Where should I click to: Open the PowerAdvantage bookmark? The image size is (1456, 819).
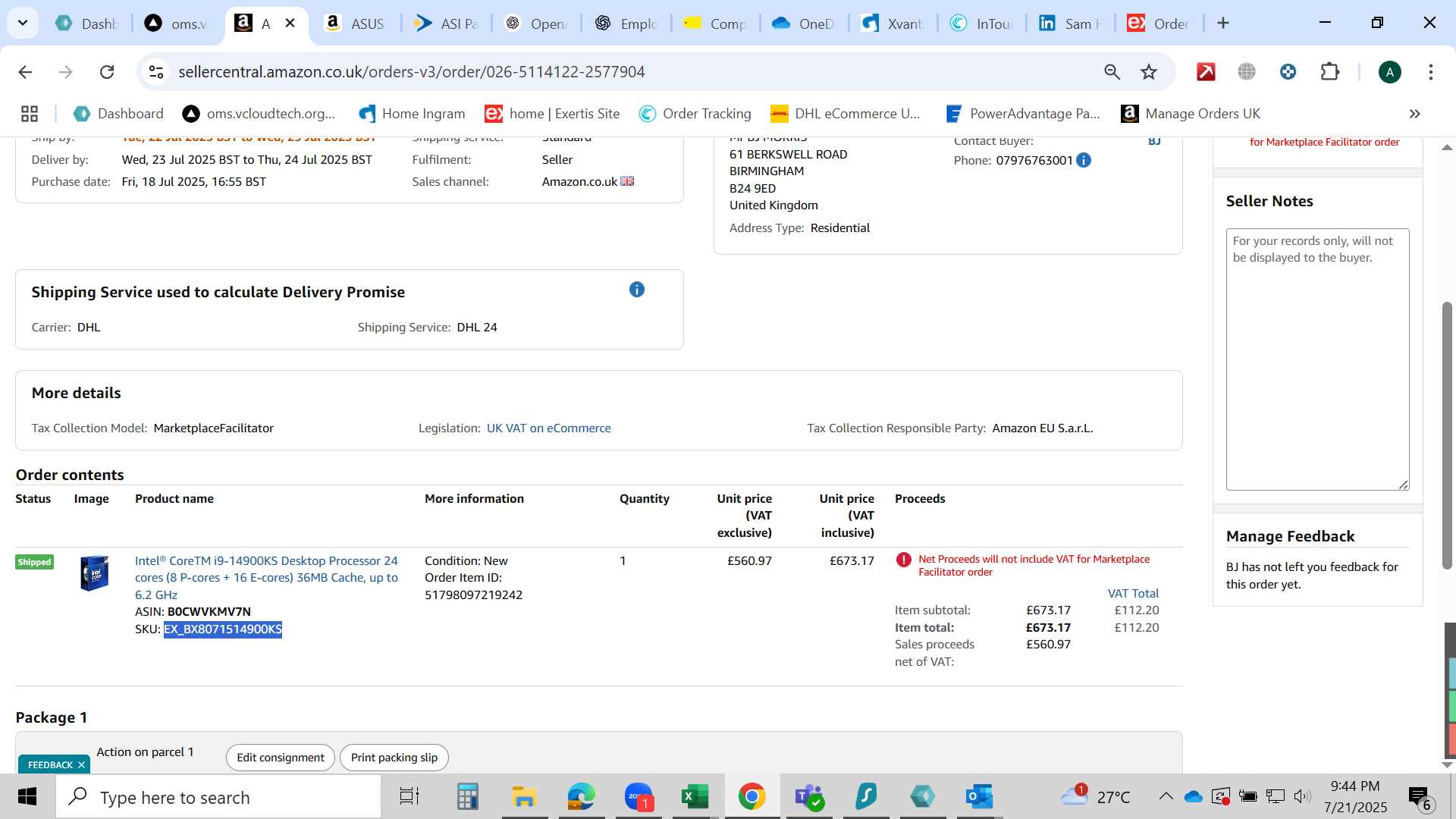pyautogui.click(x=1023, y=114)
